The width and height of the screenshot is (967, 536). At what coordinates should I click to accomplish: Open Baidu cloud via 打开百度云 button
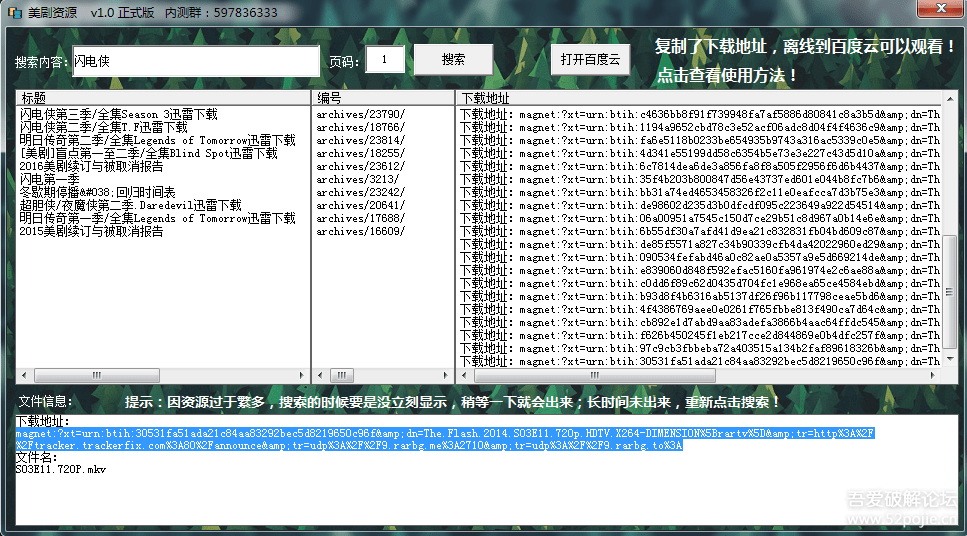[590, 60]
